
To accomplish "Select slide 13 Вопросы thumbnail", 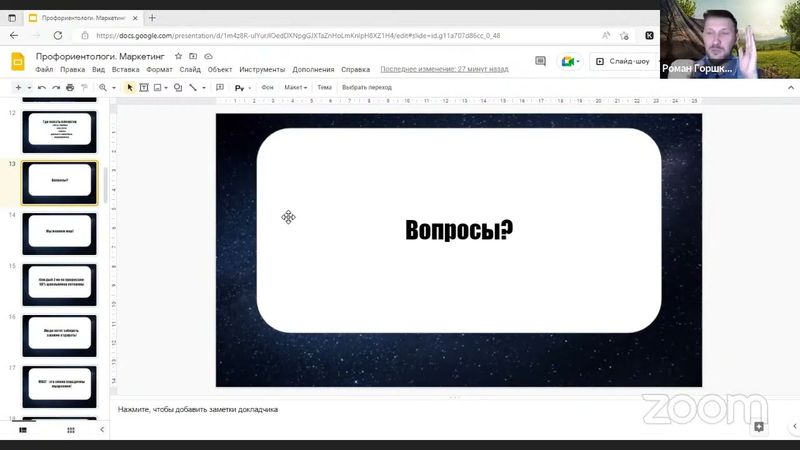I will (x=59, y=183).
